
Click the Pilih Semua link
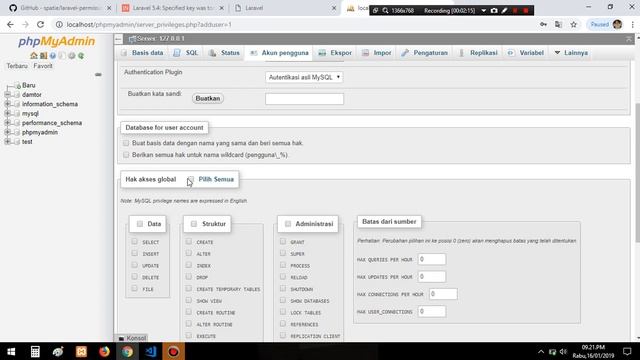(216, 179)
